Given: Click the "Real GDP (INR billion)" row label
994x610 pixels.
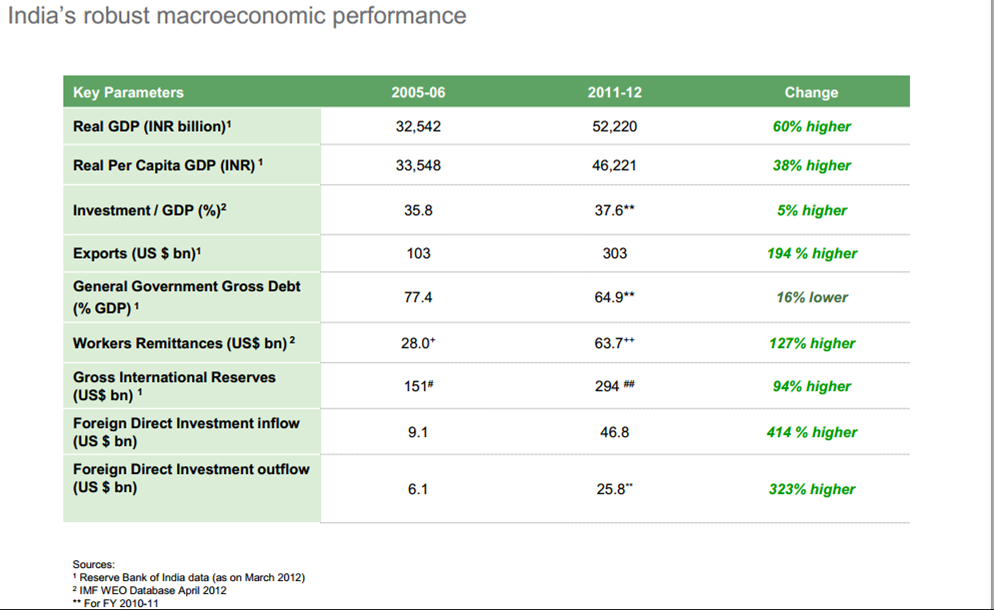Looking at the screenshot, I should click(152, 126).
